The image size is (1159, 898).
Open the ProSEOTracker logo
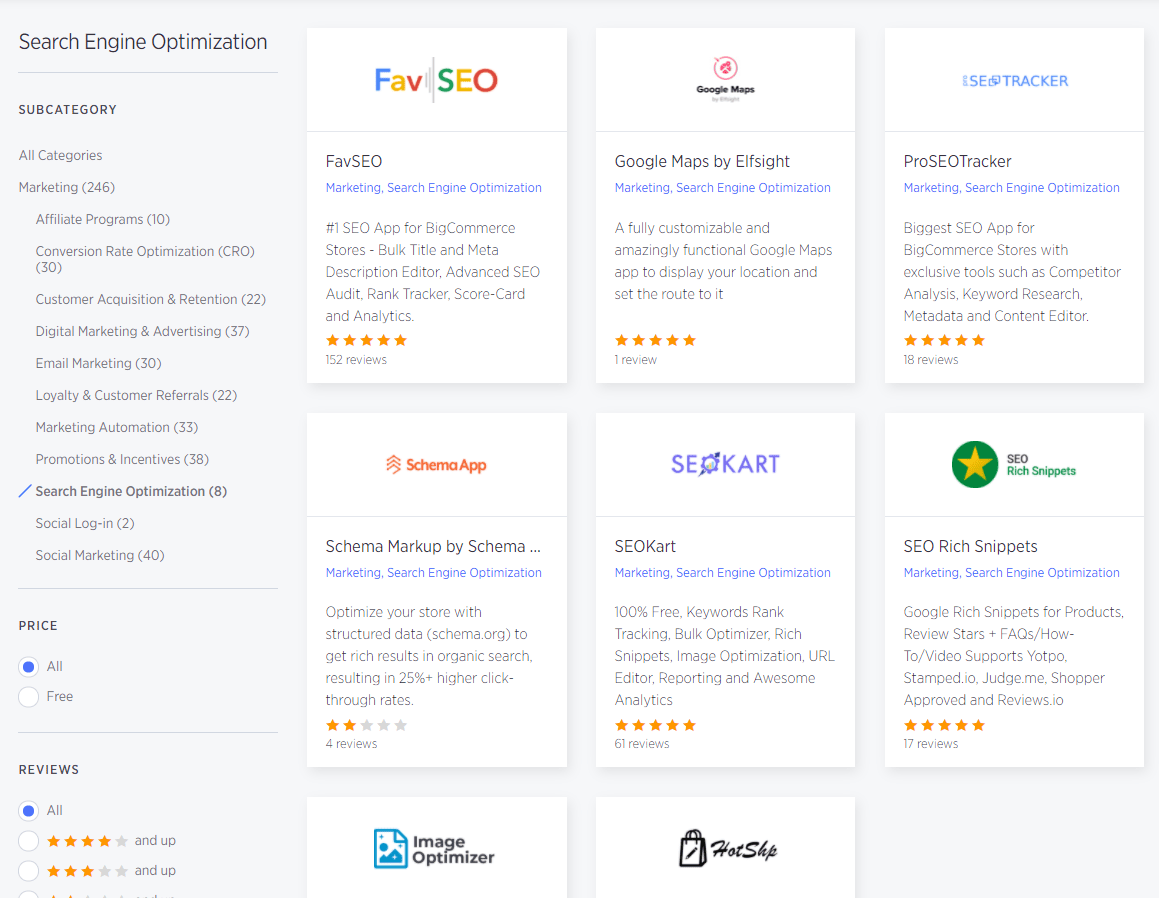click(1015, 81)
